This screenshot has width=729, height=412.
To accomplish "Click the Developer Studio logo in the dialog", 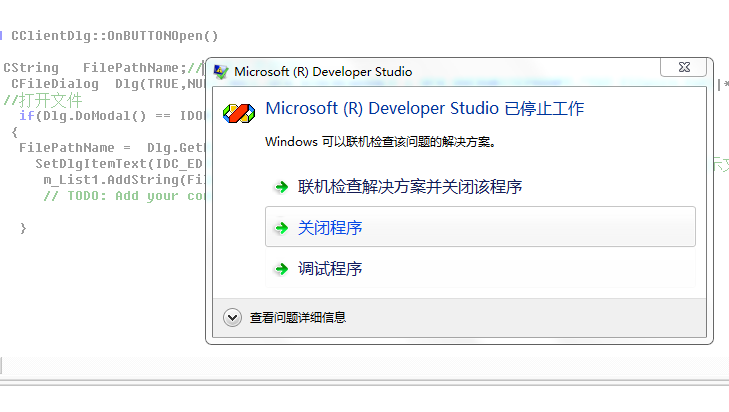I will (x=239, y=113).
